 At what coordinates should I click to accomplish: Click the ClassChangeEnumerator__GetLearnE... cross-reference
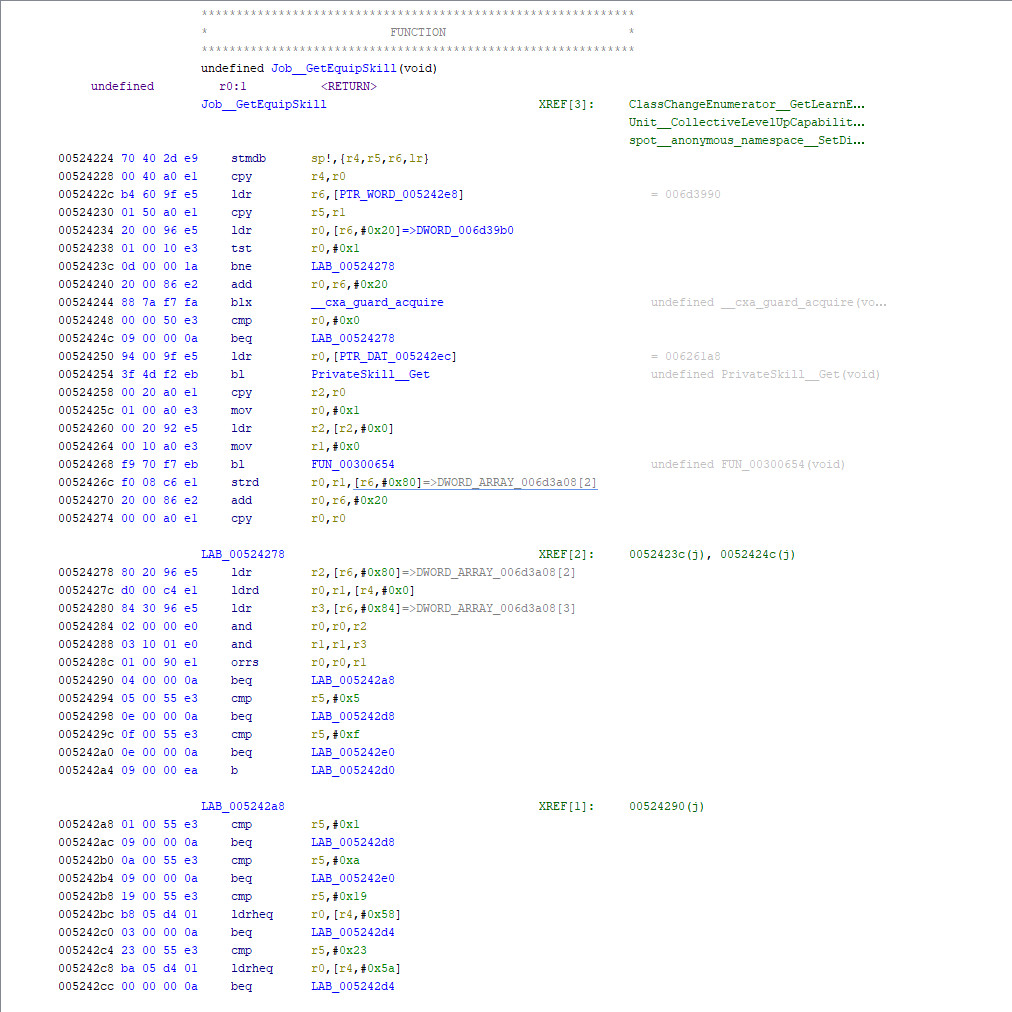[x=746, y=104]
